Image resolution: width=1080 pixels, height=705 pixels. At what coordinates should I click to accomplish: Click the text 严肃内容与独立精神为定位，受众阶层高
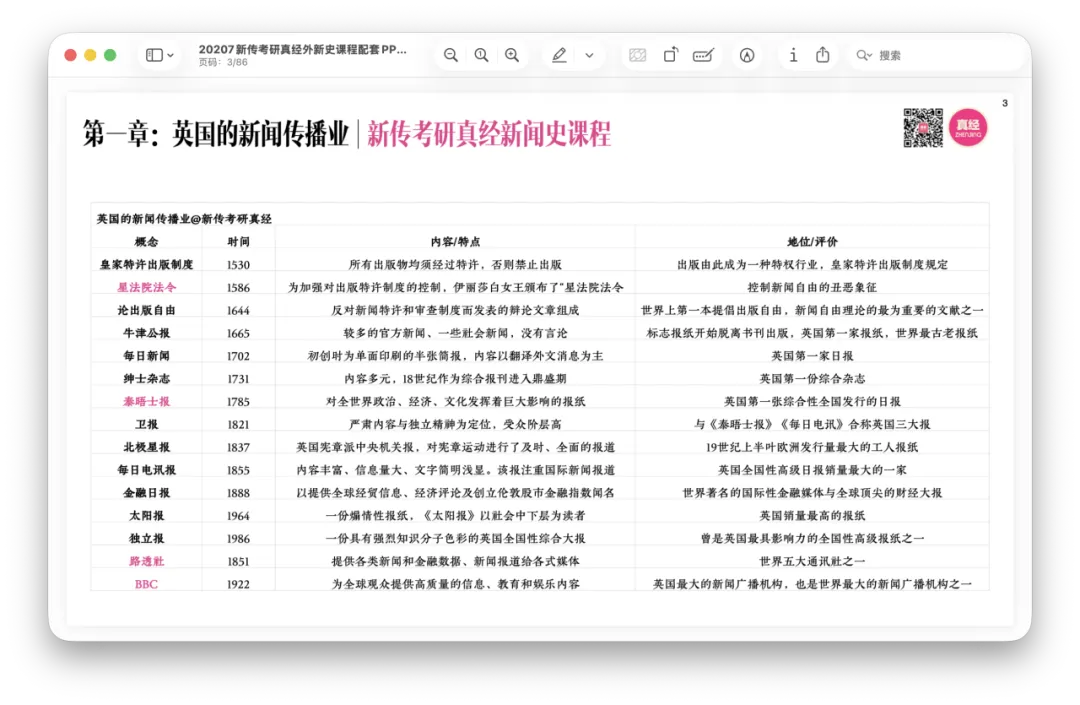click(x=455, y=423)
